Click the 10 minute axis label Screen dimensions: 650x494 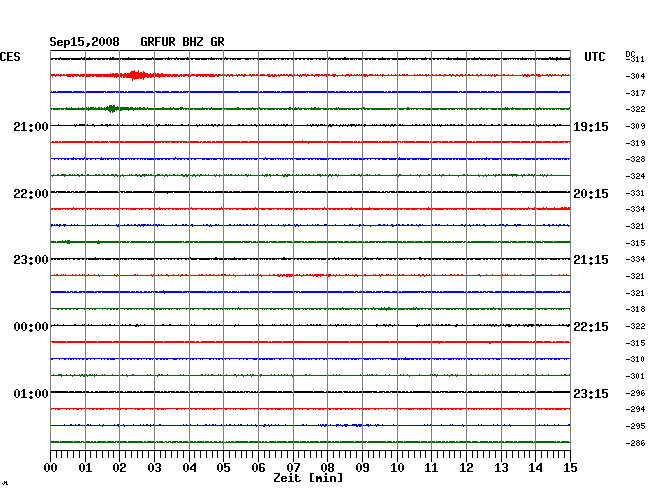coord(397,468)
